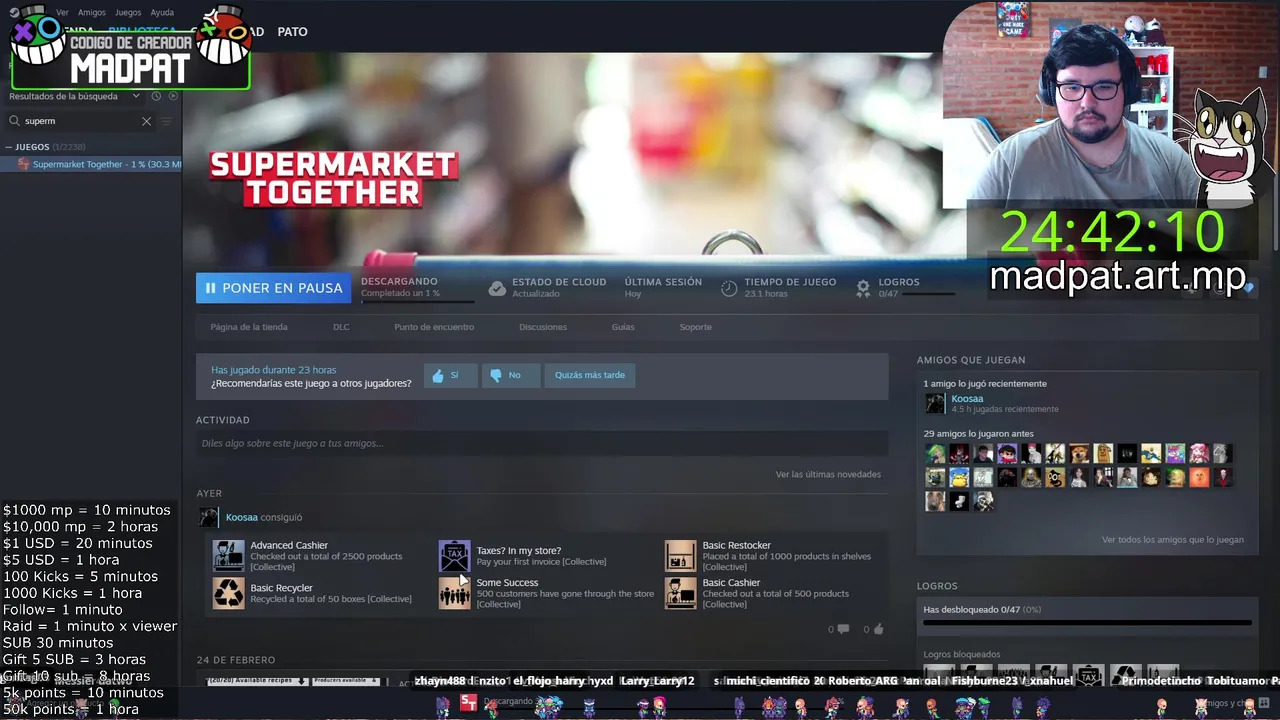
Task: Click the Basic Cashier achievement icon
Action: point(680,593)
